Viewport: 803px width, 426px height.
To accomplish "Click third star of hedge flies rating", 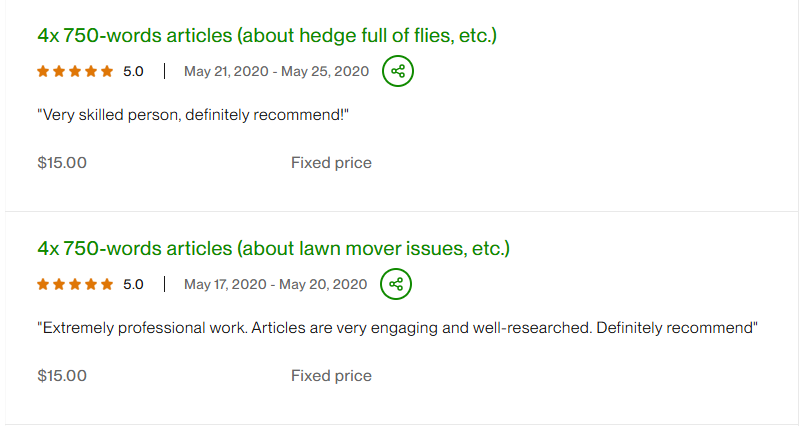I will [75, 72].
